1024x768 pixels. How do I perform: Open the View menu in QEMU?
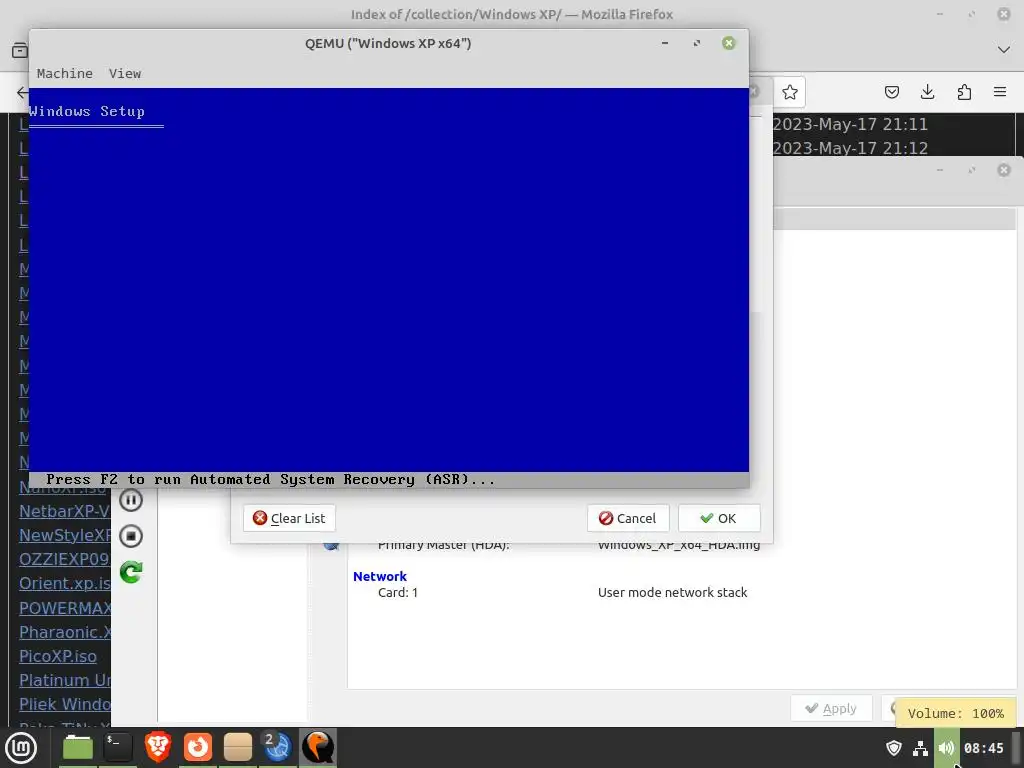pos(125,73)
